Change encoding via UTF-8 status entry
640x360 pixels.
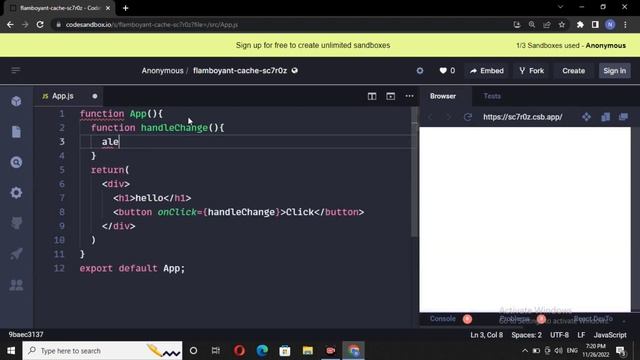pyautogui.click(x=560, y=335)
